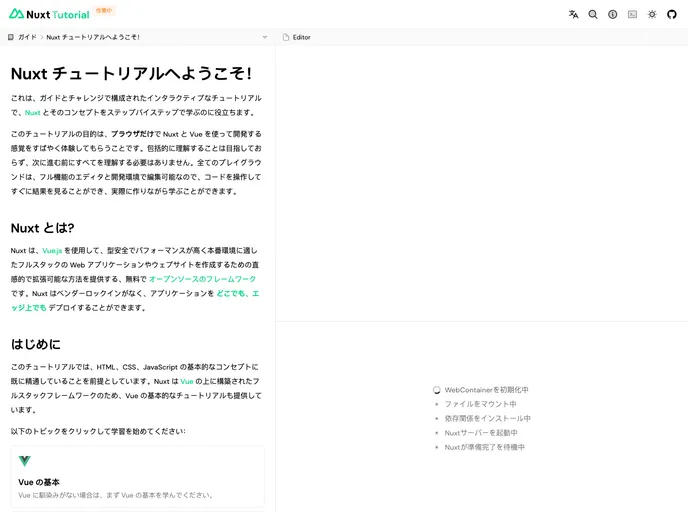Open the Vue link in はじめに section
Screen dimensions: 688x512
(x=187, y=381)
